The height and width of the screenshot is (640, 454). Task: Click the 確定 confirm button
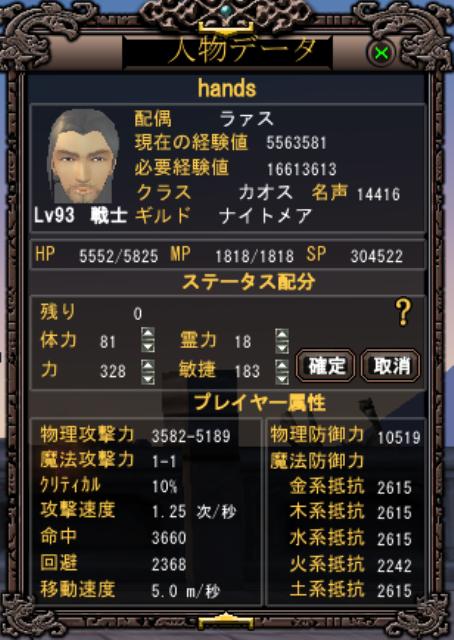325,366
